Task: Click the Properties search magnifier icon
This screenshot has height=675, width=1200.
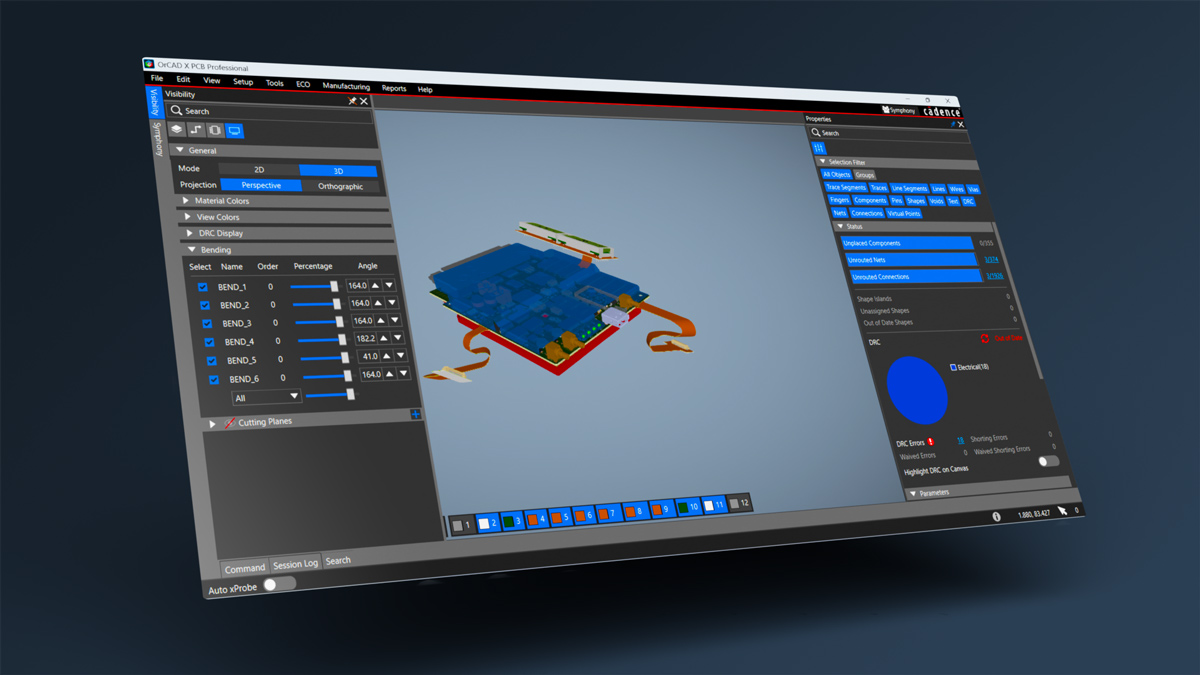Action: click(x=816, y=132)
